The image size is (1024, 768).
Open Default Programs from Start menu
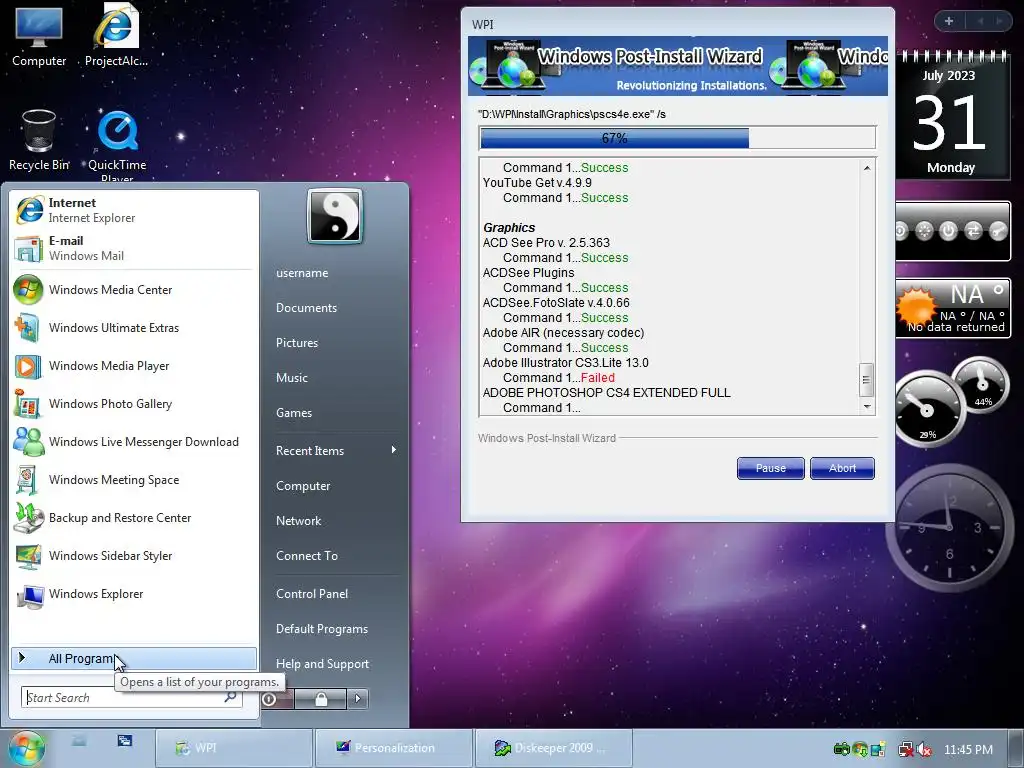pyautogui.click(x=322, y=629)
